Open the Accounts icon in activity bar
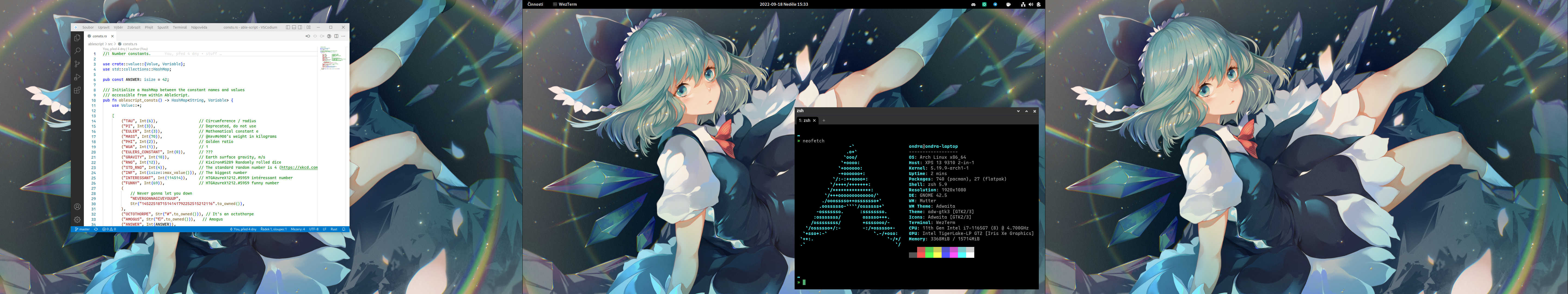 point(77,207)
